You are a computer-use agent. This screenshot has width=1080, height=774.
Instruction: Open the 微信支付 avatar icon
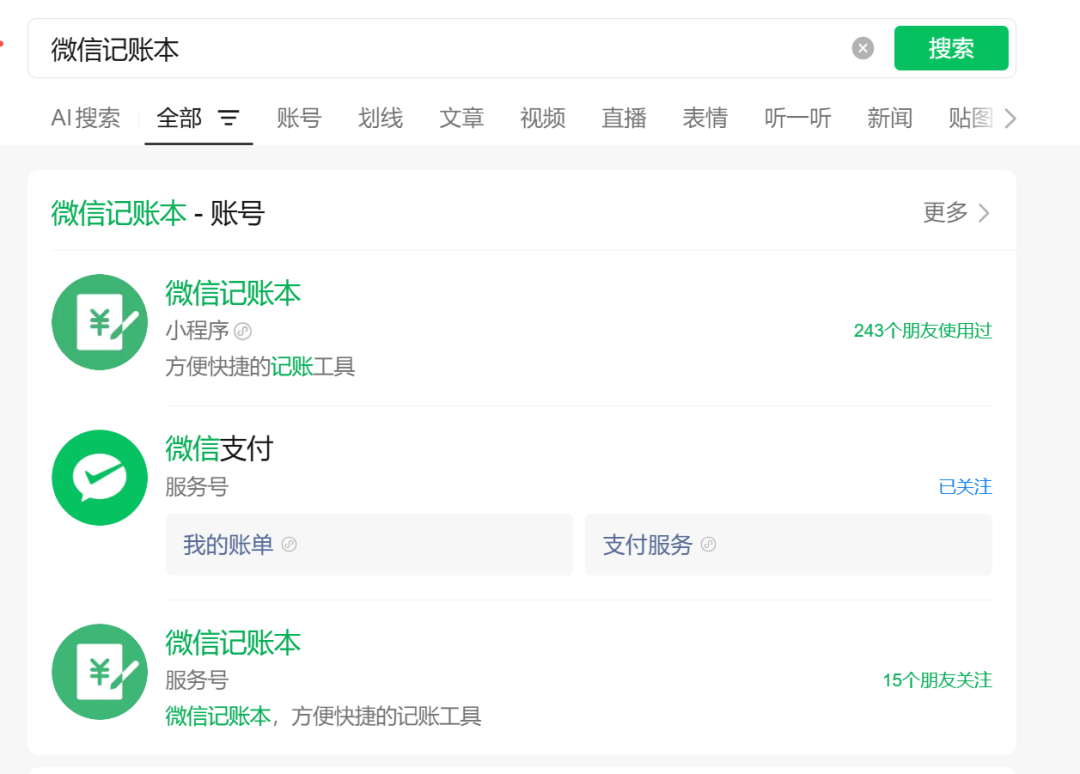(x=100, y=478)
